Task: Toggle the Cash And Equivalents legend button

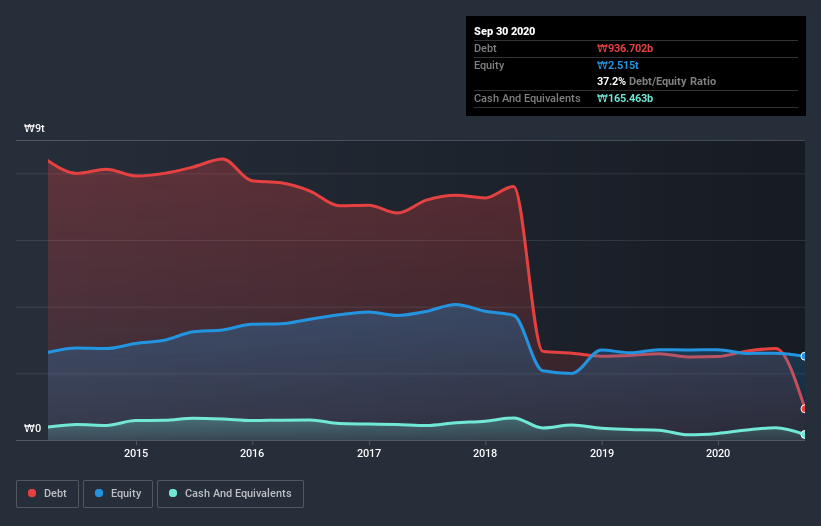Action: 230,494
